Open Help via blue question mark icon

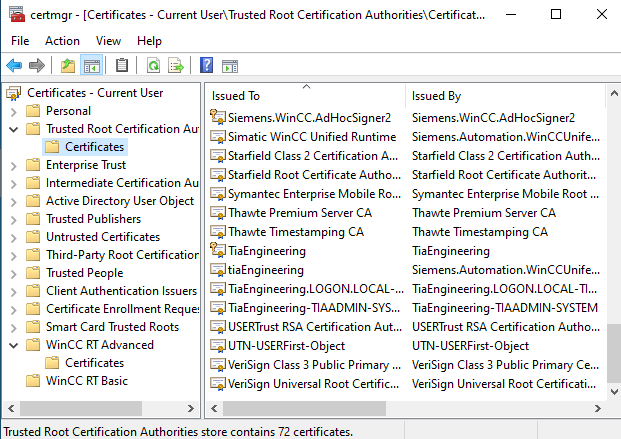pyautogui.click(x=207, y=66)
